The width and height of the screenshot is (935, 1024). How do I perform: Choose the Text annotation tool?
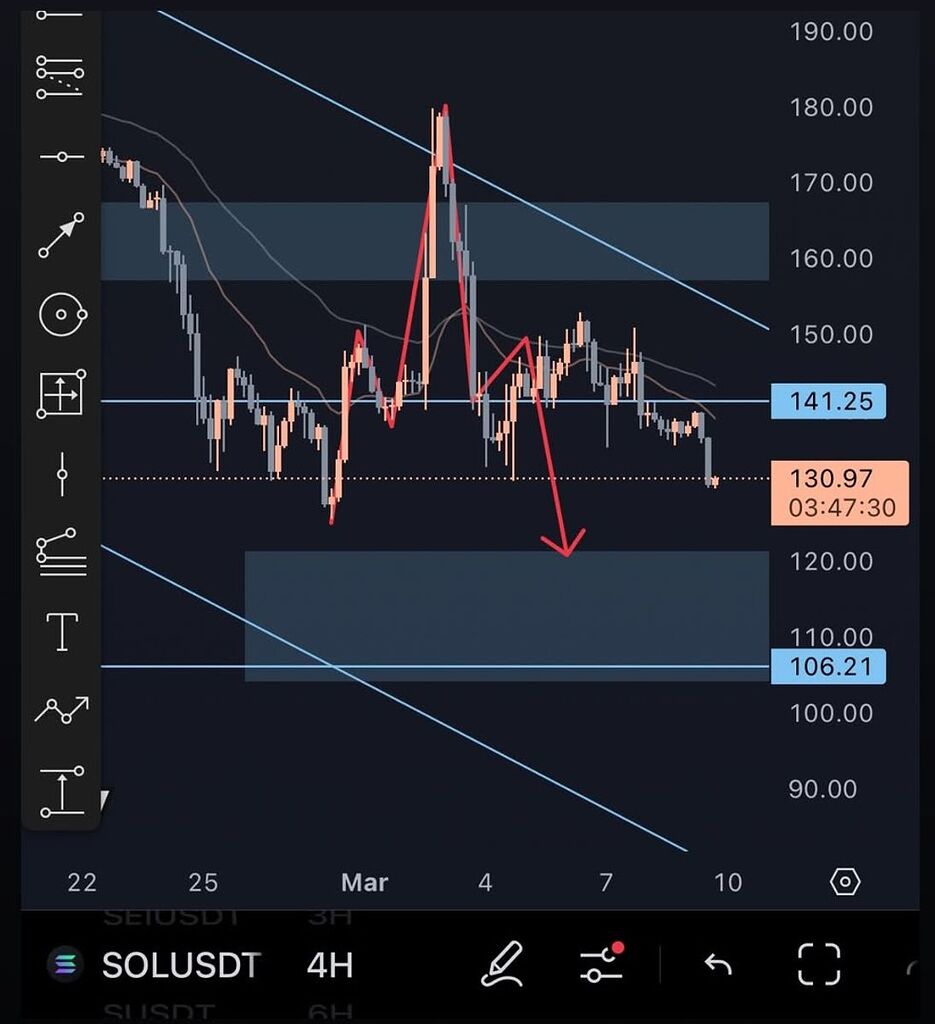pos(61,632)
